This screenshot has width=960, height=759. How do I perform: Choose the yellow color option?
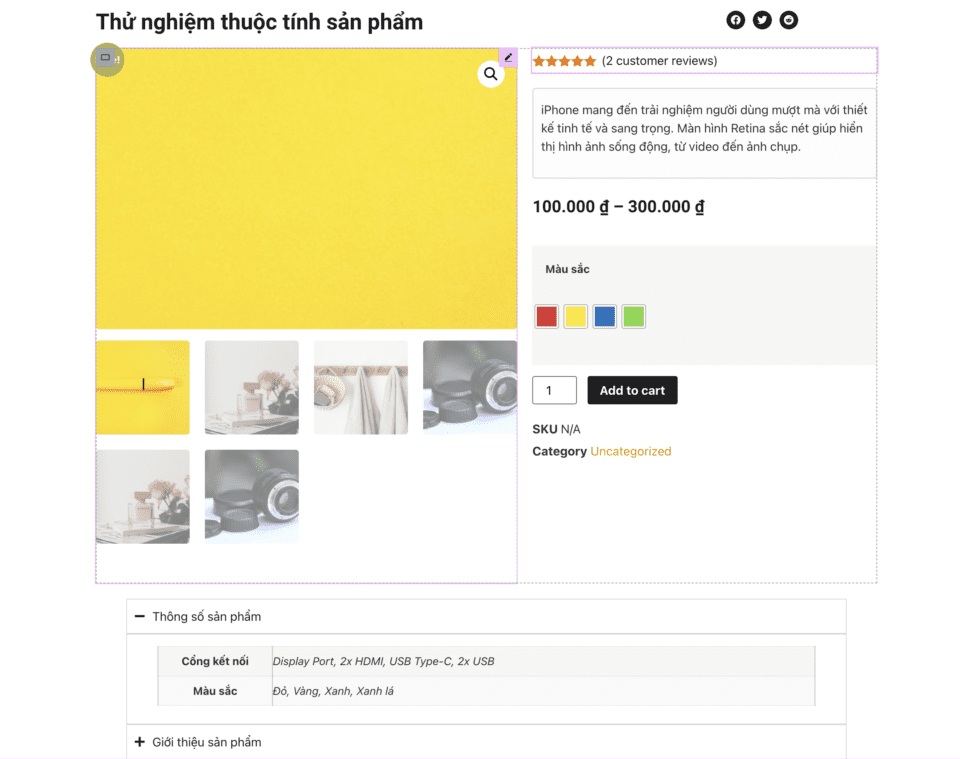575,317
